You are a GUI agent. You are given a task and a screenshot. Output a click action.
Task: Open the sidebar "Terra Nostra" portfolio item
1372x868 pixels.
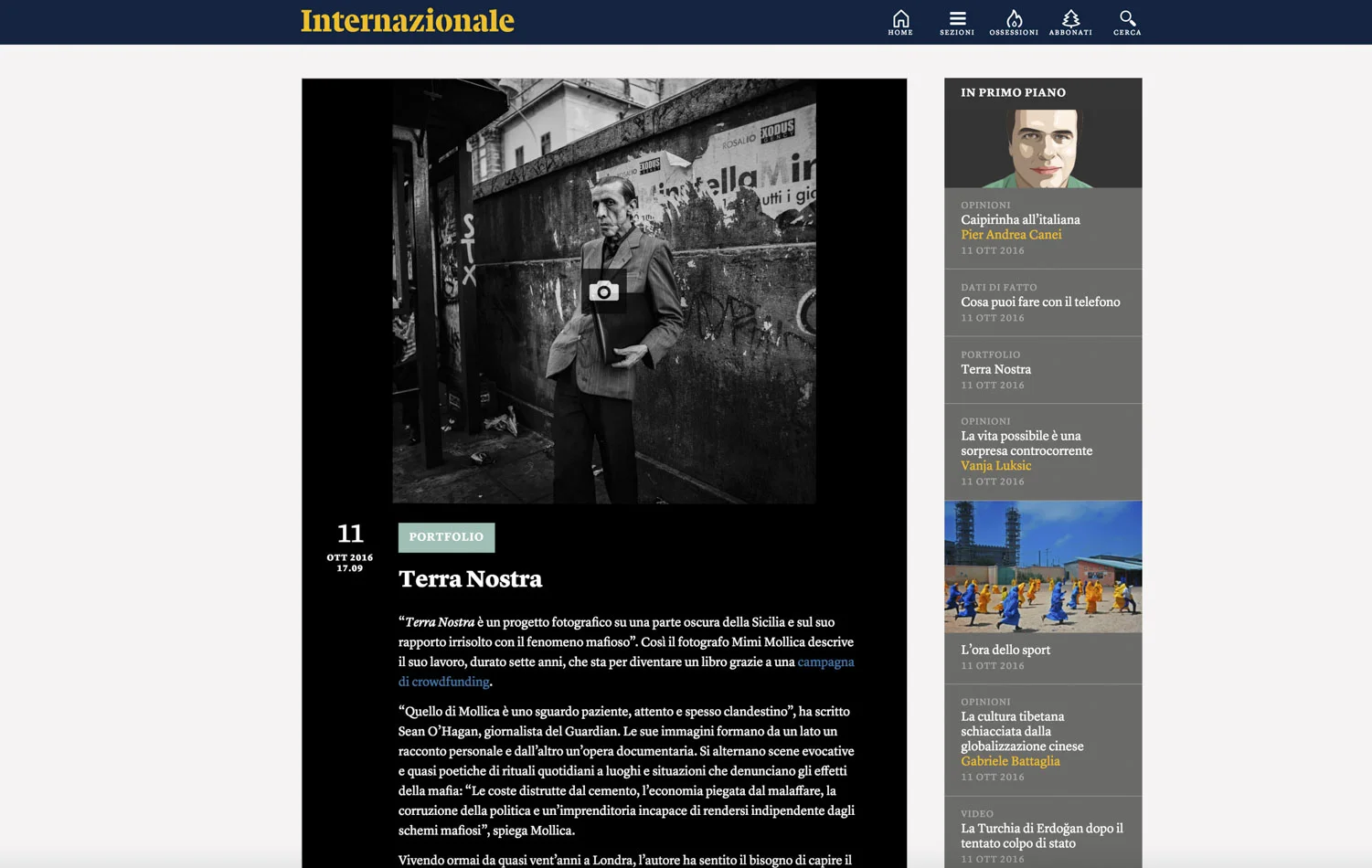tap(995, 369)
